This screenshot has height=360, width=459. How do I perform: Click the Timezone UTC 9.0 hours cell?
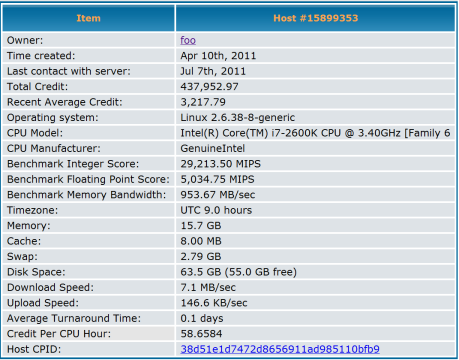click(315, 210)
